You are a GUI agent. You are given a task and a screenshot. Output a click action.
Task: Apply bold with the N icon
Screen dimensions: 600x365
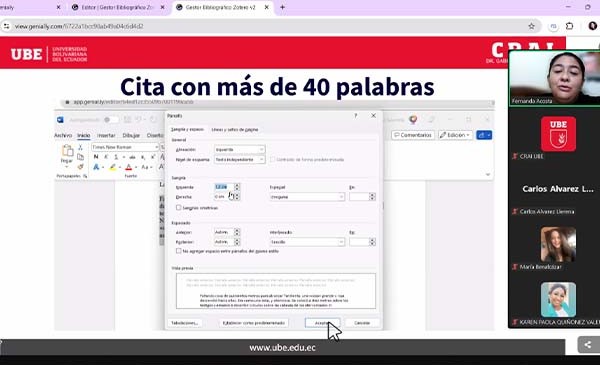(x=96, y=157)
